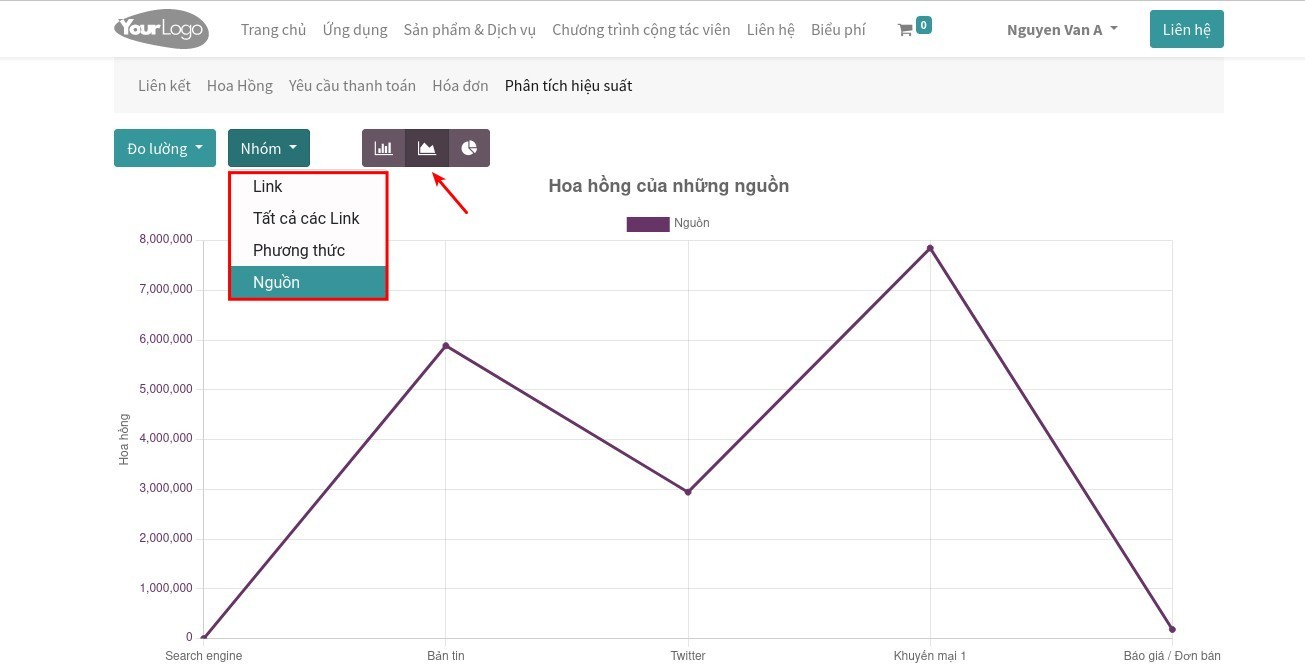Open Biểu phí page
This screenshot has width=1305, height=666.
coord(839,29)
